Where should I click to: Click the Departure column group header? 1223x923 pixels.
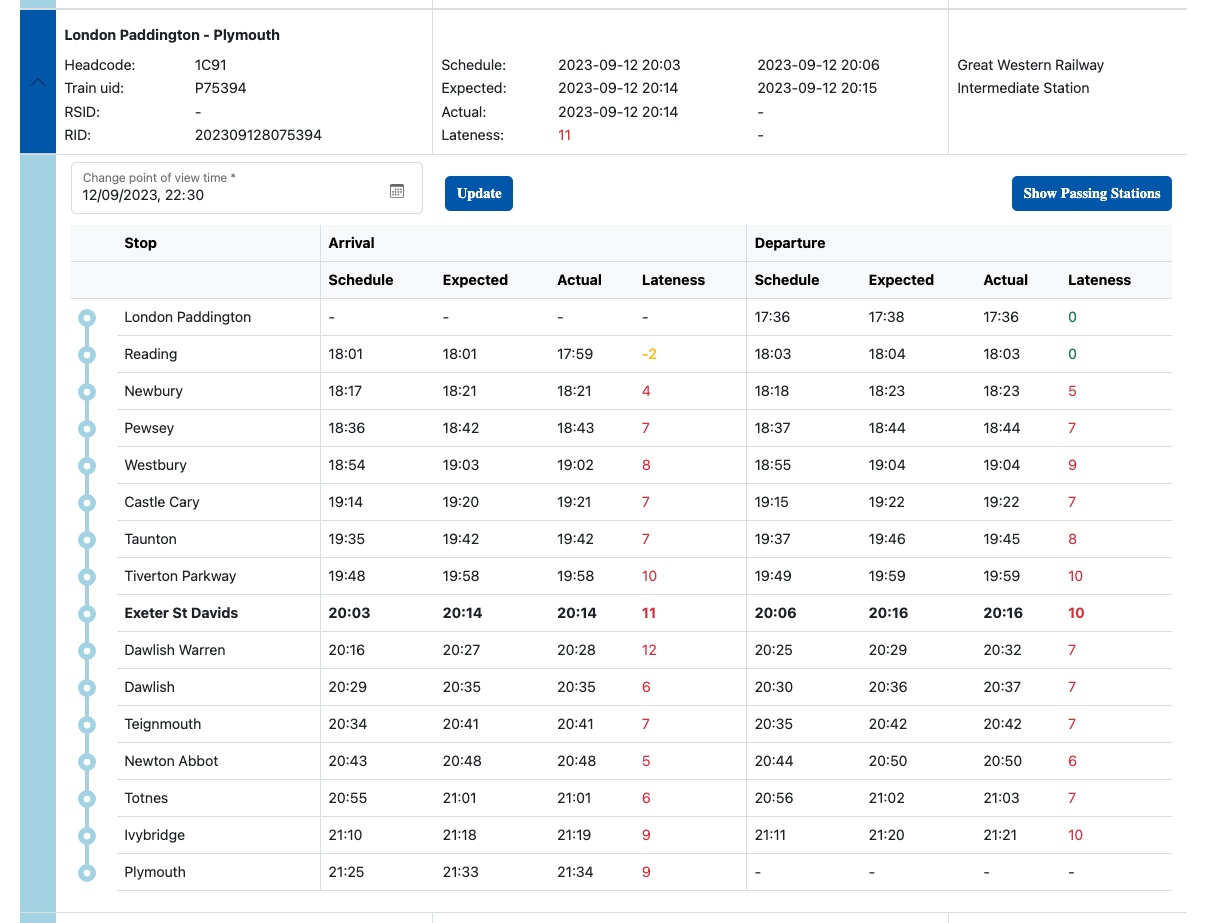[789, 243]
